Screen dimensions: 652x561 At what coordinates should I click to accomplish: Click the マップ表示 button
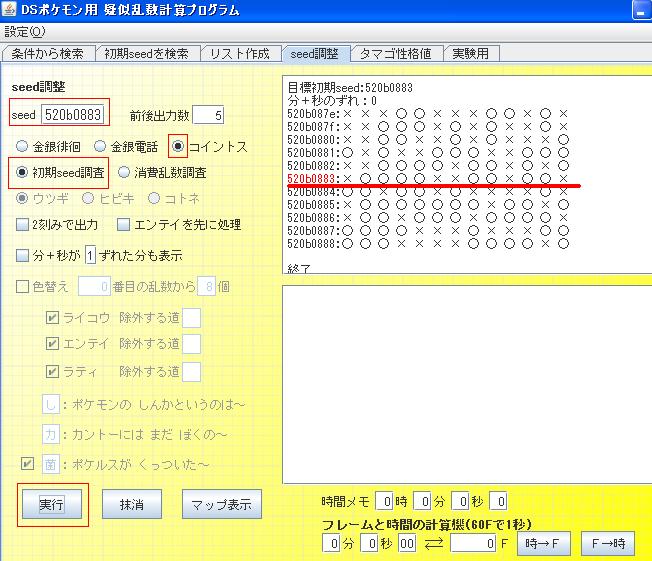click(x=222, y=504)
